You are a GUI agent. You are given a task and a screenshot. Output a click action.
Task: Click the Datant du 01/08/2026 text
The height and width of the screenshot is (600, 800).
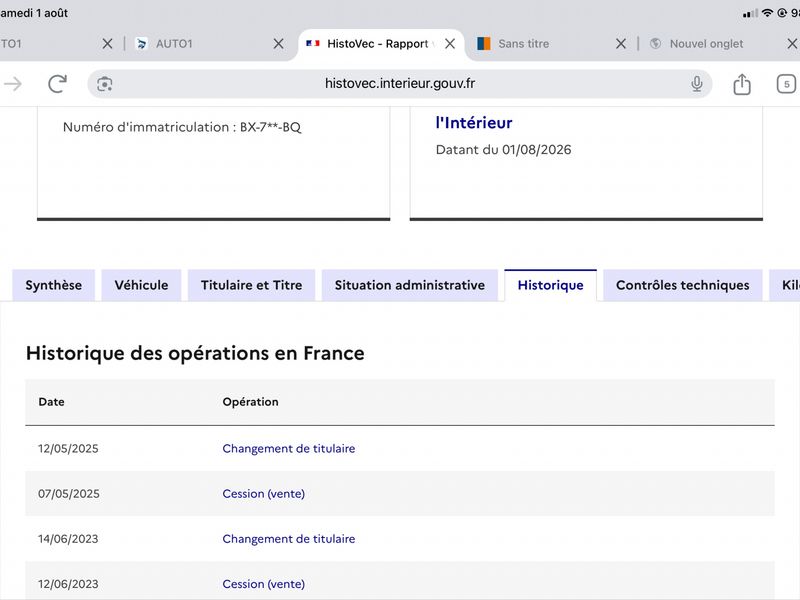504,149
